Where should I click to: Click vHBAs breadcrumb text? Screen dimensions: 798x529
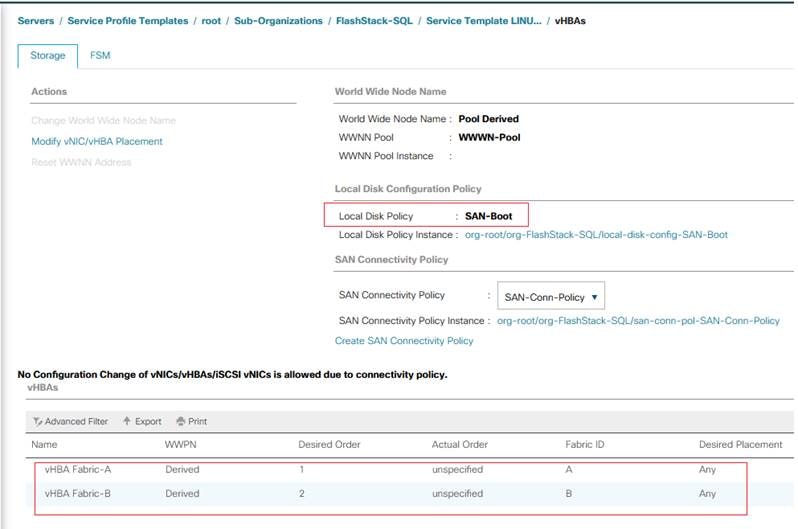tap(570, 21)
